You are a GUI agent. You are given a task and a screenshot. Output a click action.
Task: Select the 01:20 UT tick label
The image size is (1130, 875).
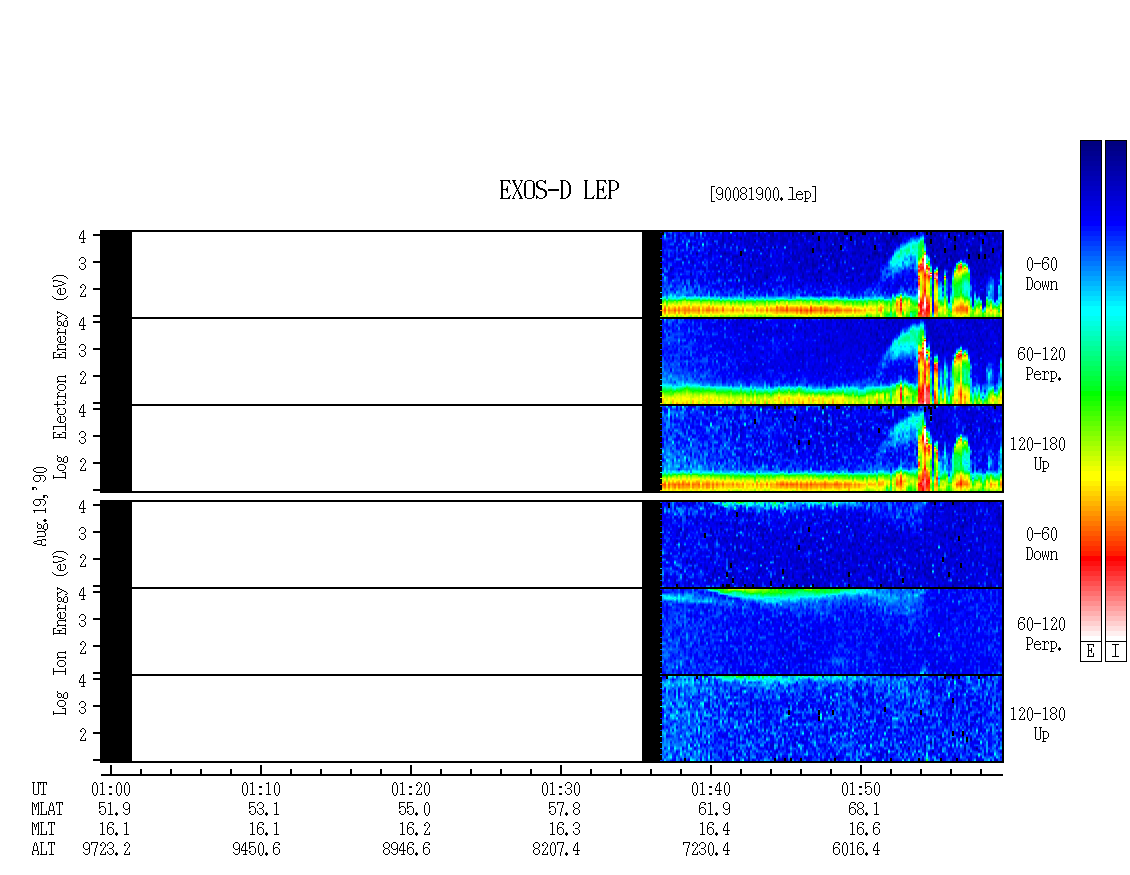[411, 789]
